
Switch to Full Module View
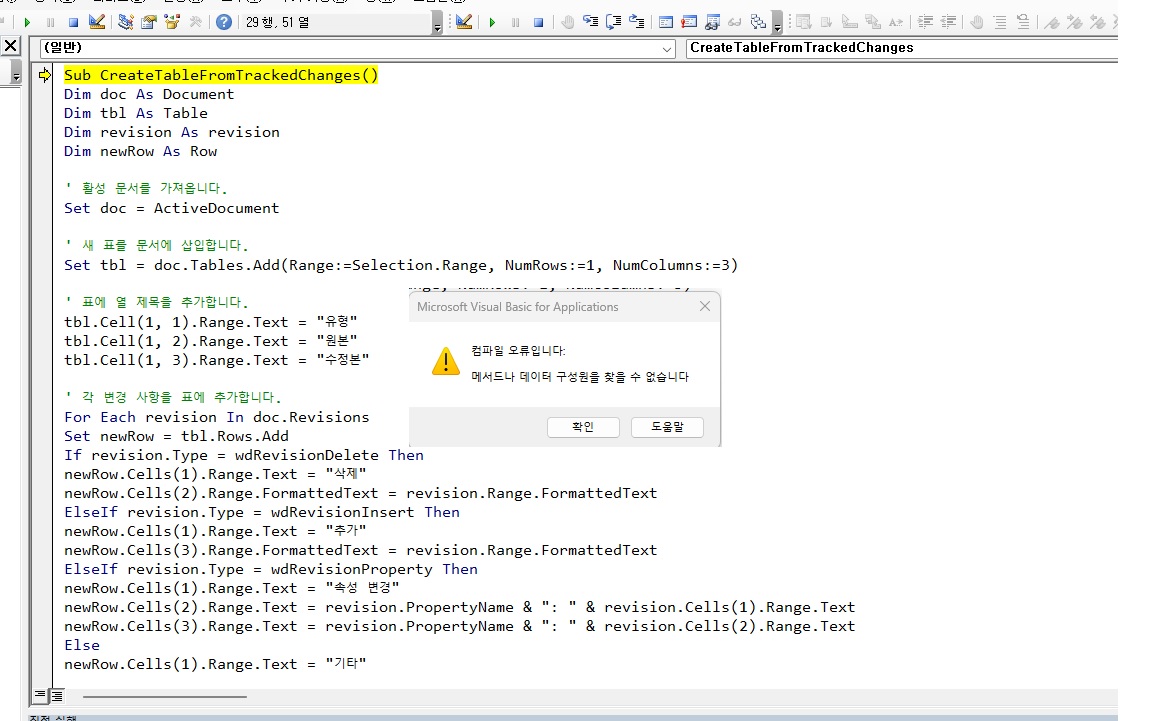point(57,694)
